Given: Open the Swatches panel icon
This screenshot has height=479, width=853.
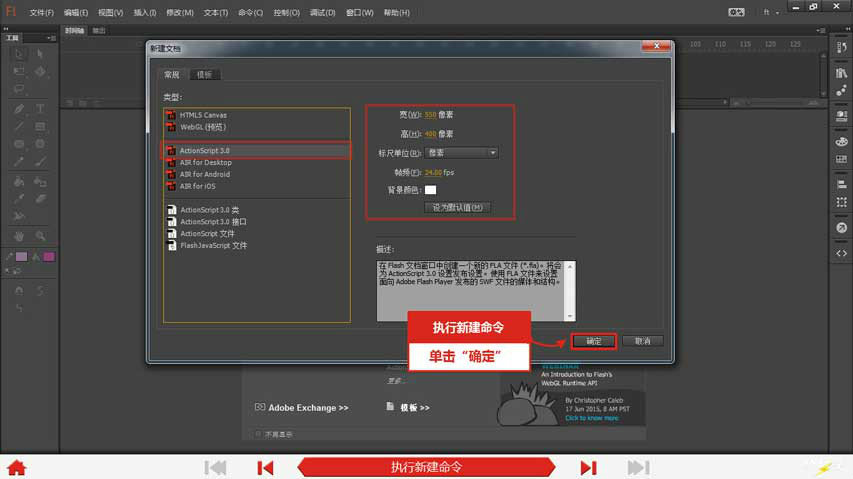Looking at the screenshot, I should pyautogui.click(x=841, y=159).
